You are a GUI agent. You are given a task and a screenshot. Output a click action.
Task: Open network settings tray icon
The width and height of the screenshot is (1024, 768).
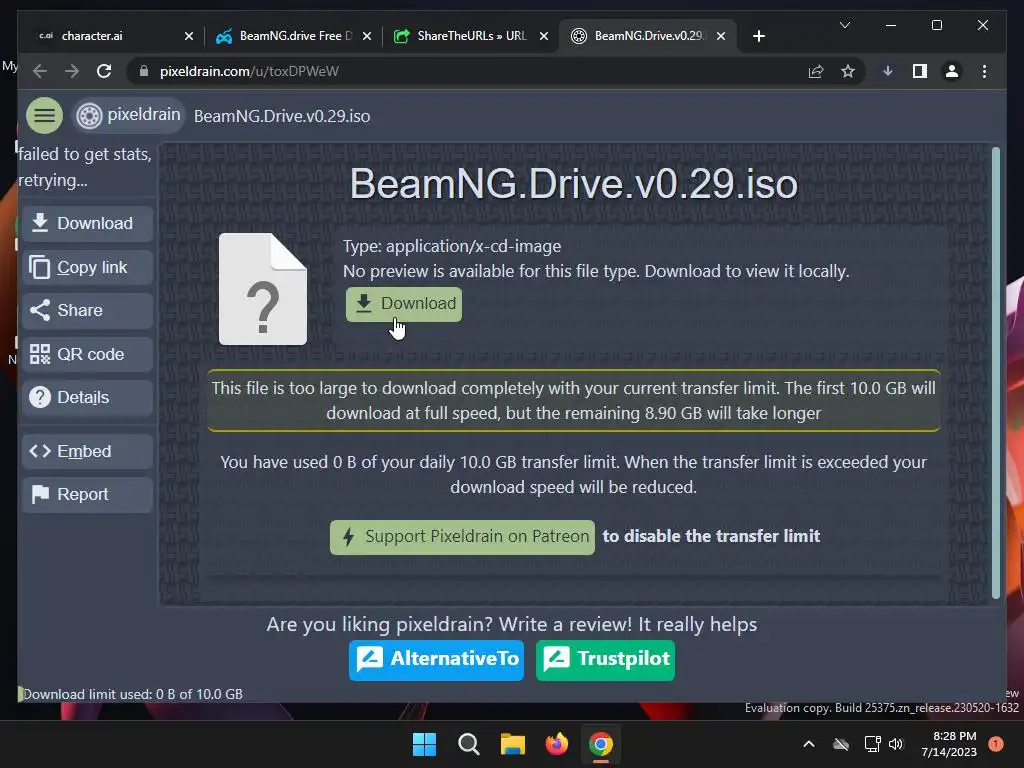coord(872,744)
